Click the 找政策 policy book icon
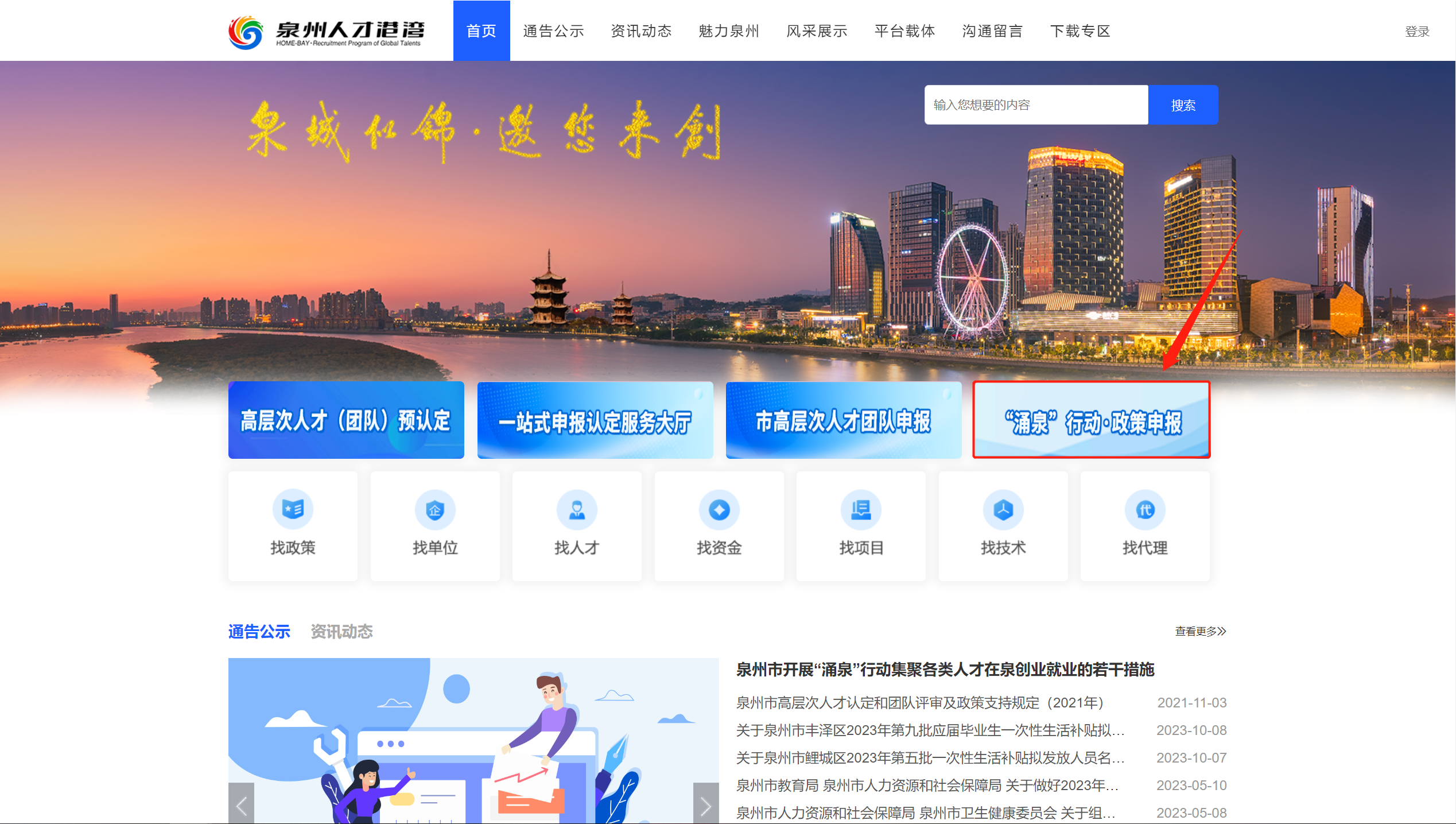 click(293, 509)
